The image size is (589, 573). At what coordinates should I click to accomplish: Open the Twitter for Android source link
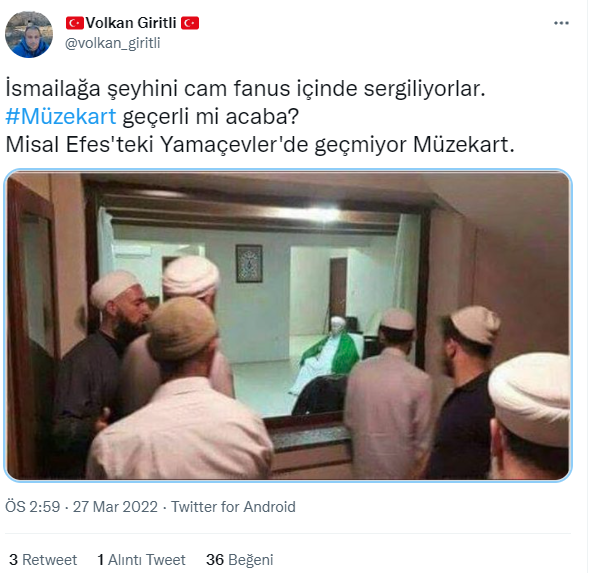[233, 507]
